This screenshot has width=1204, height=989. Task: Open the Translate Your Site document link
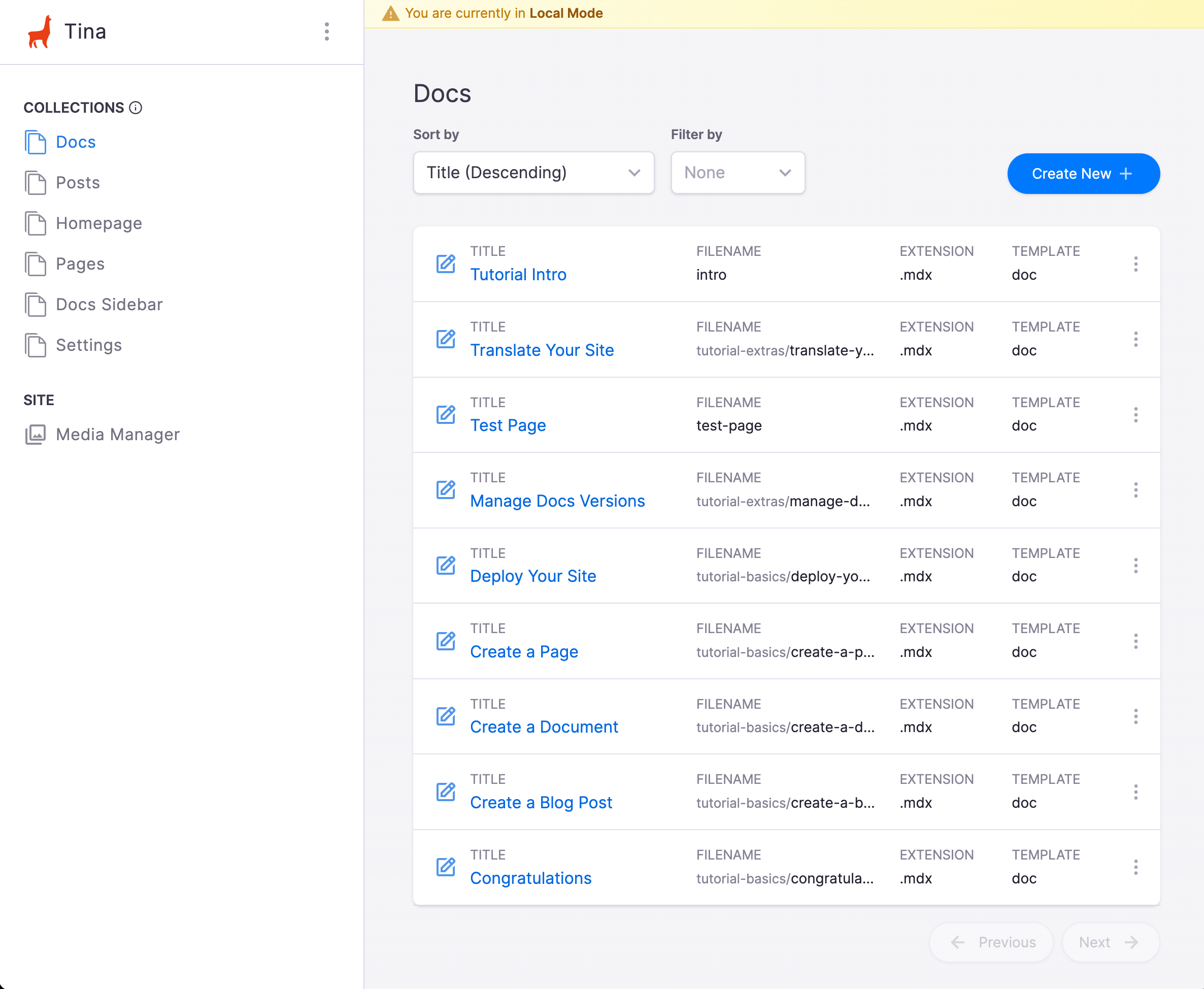click(542, 350)
